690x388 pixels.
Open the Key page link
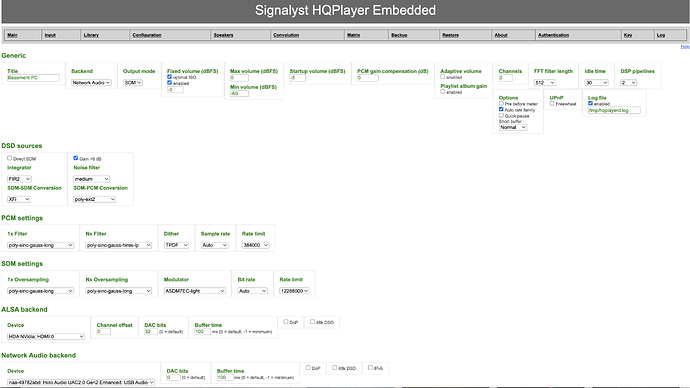point(628,35)
